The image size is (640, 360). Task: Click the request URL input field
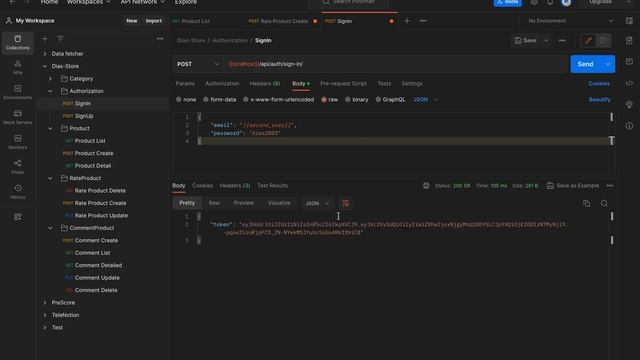pos(395,64)
